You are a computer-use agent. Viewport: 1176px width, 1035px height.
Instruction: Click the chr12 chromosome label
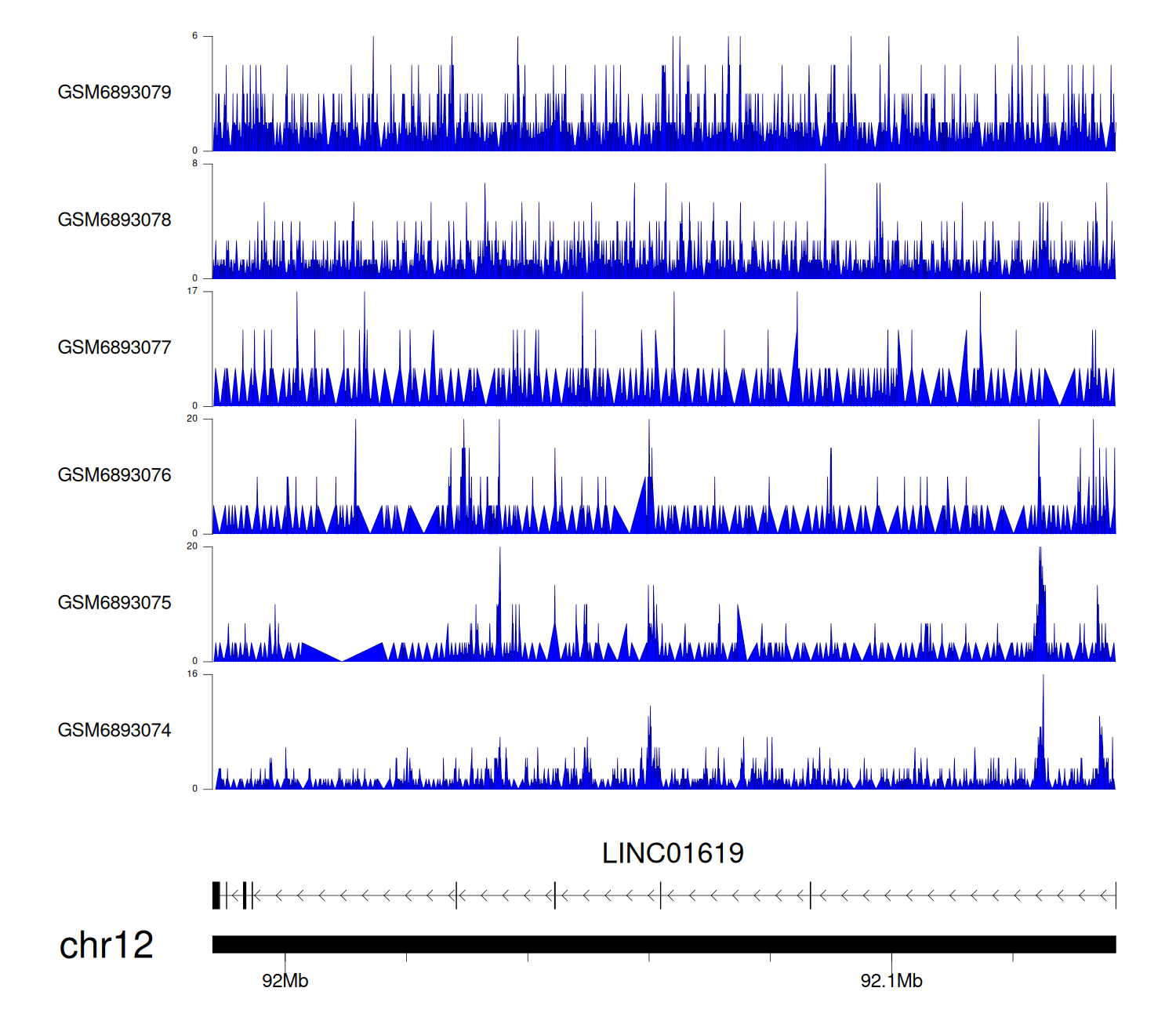coord(107,945)
